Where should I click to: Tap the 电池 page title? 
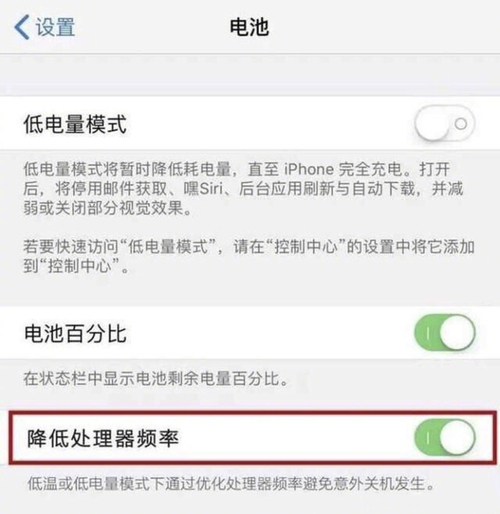pos(249,27)
